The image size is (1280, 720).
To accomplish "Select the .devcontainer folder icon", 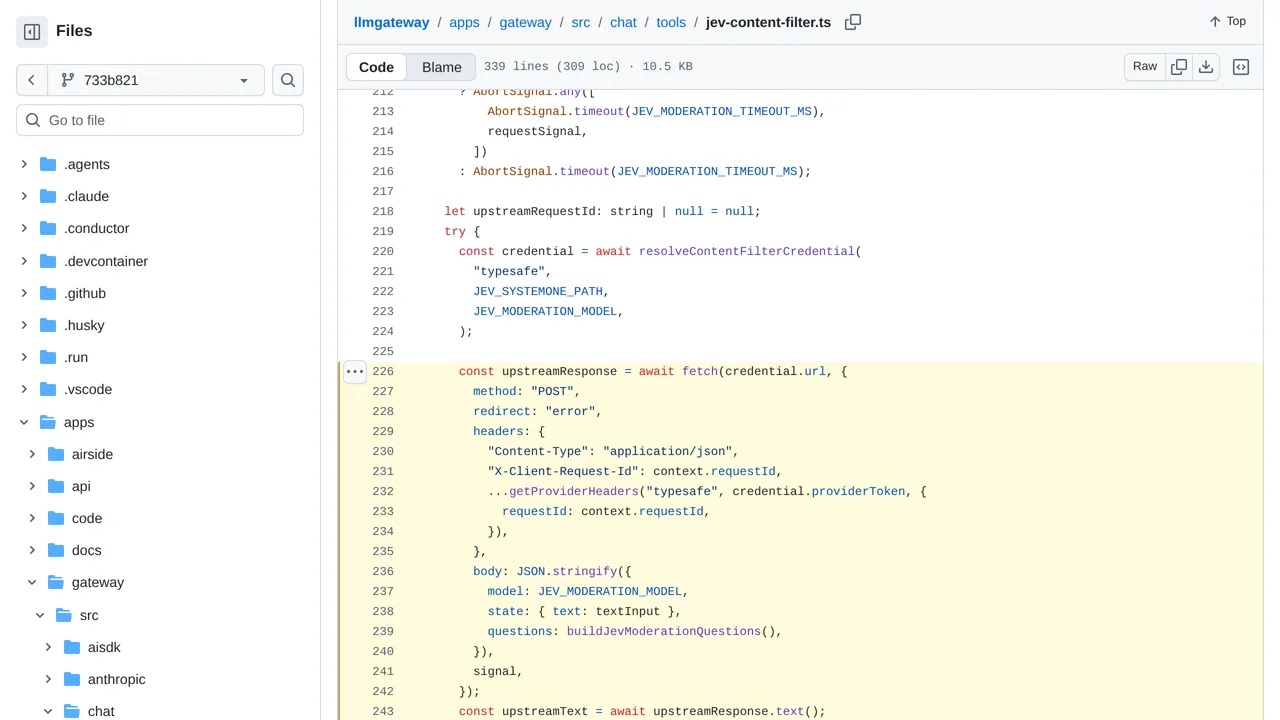I will coord(47,261).
